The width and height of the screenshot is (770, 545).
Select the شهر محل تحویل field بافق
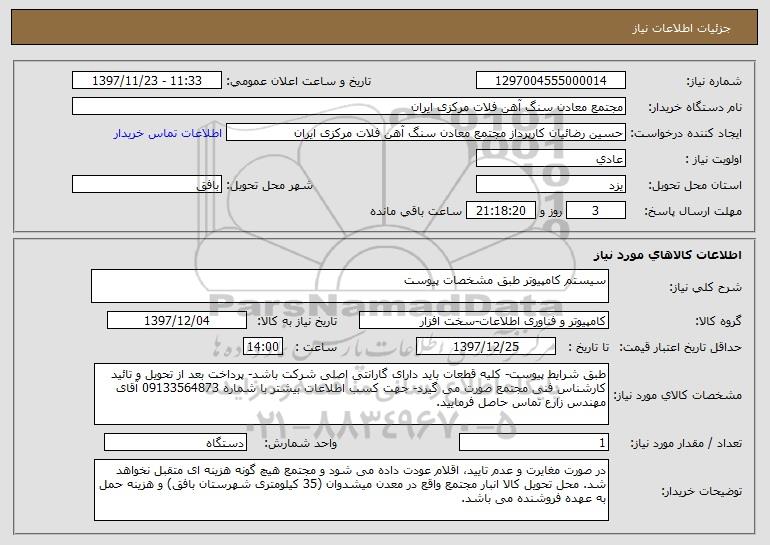point(147,185)
